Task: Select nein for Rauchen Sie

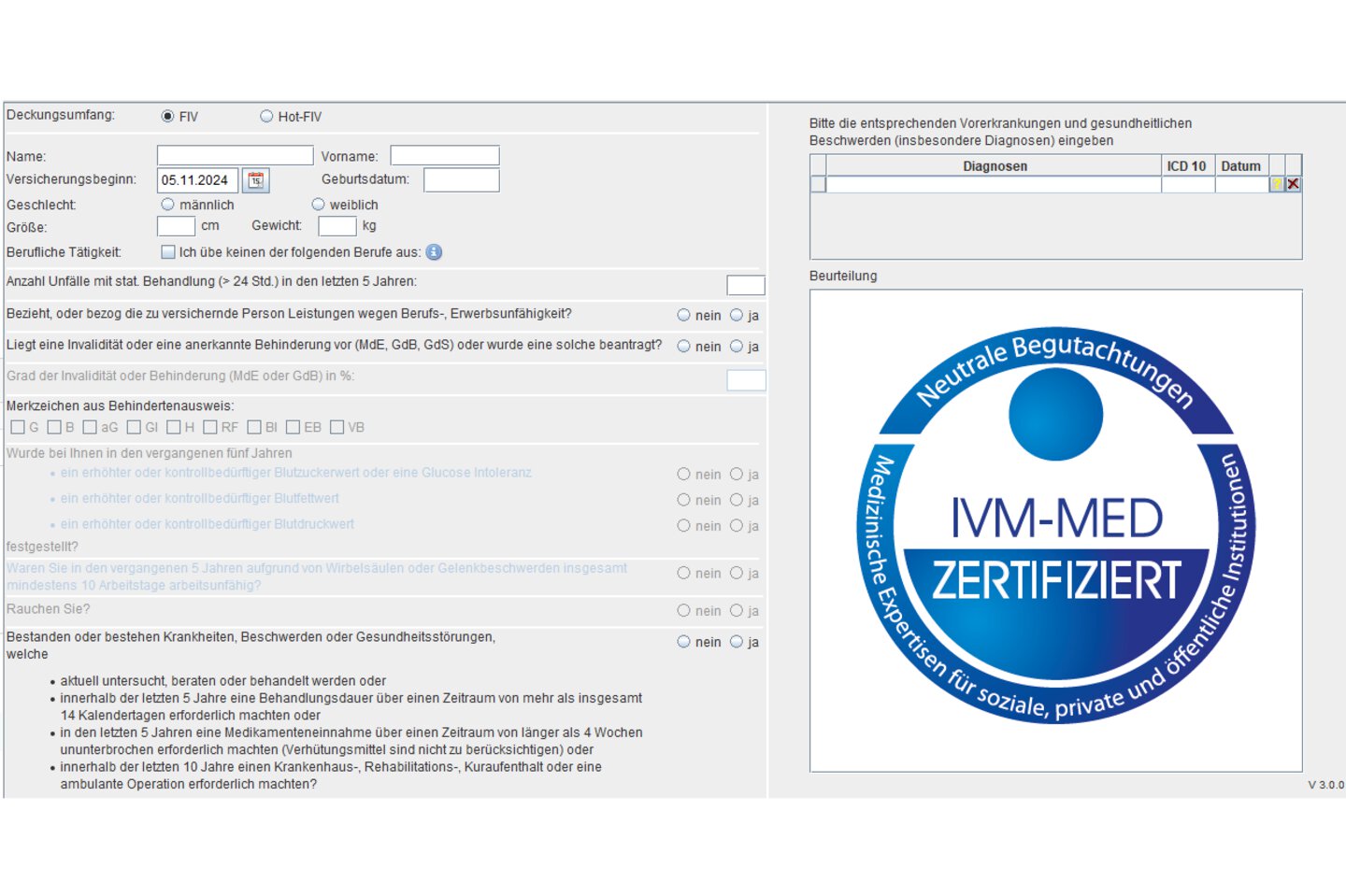Action: (684, 611)
